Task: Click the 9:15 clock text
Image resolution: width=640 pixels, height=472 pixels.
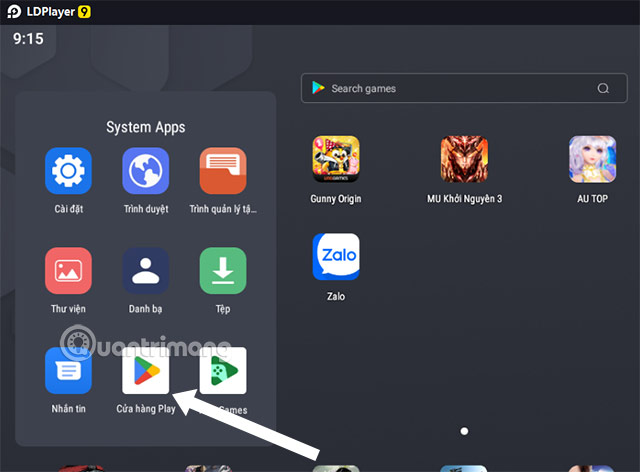Action: 28,39
